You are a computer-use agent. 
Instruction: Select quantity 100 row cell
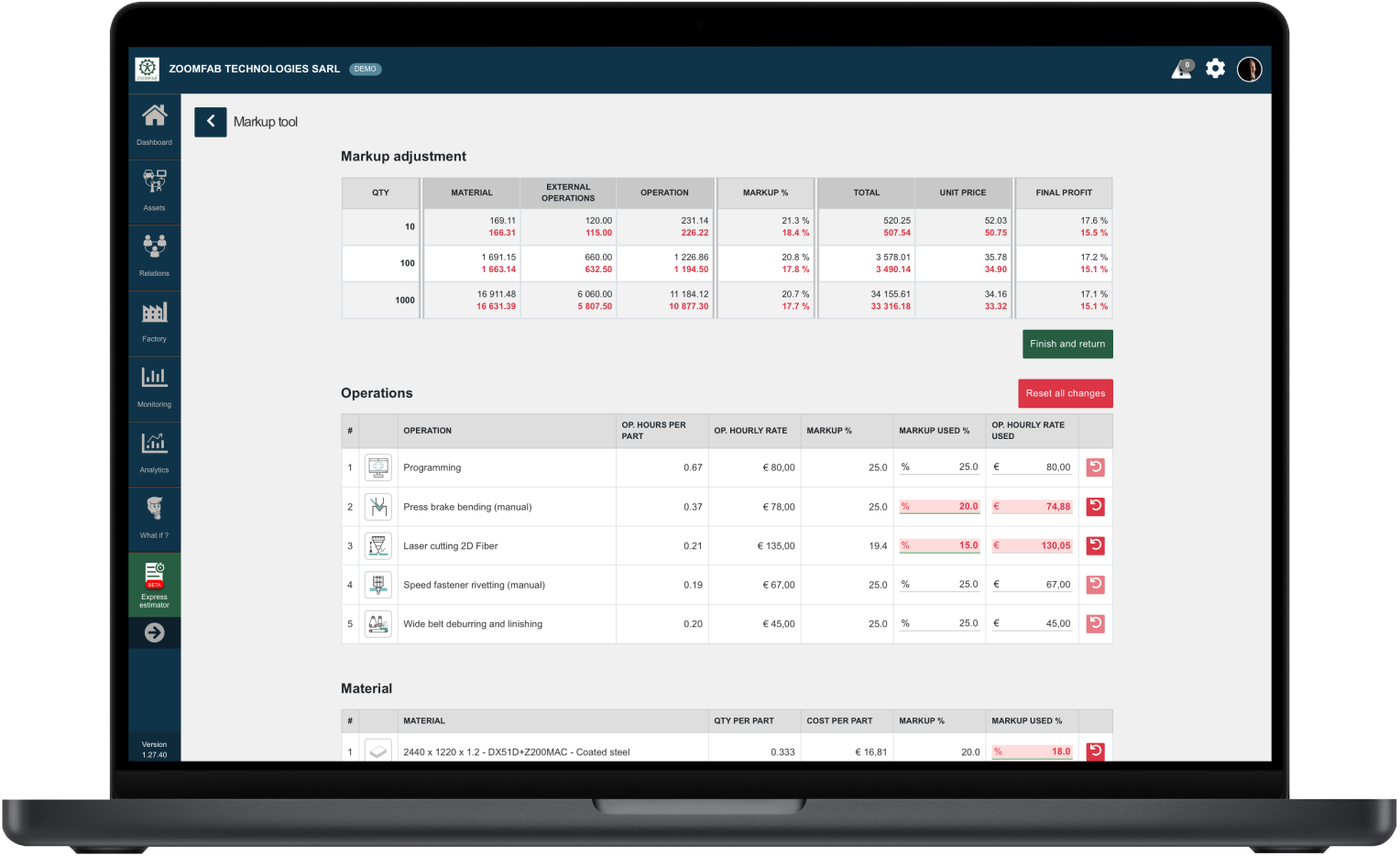pyautogui.click(x=380, y=263)
